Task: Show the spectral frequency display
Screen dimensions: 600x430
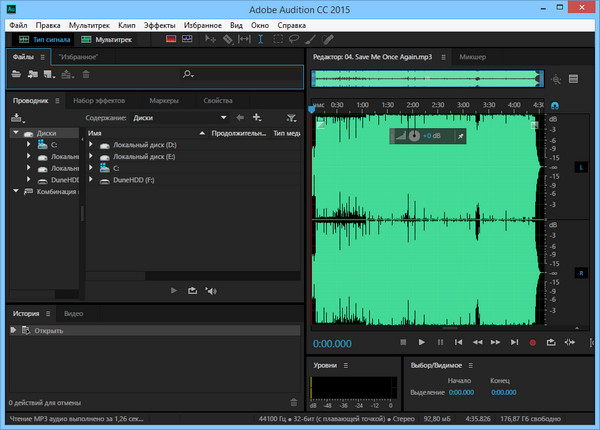Action: tap(171, 39)
